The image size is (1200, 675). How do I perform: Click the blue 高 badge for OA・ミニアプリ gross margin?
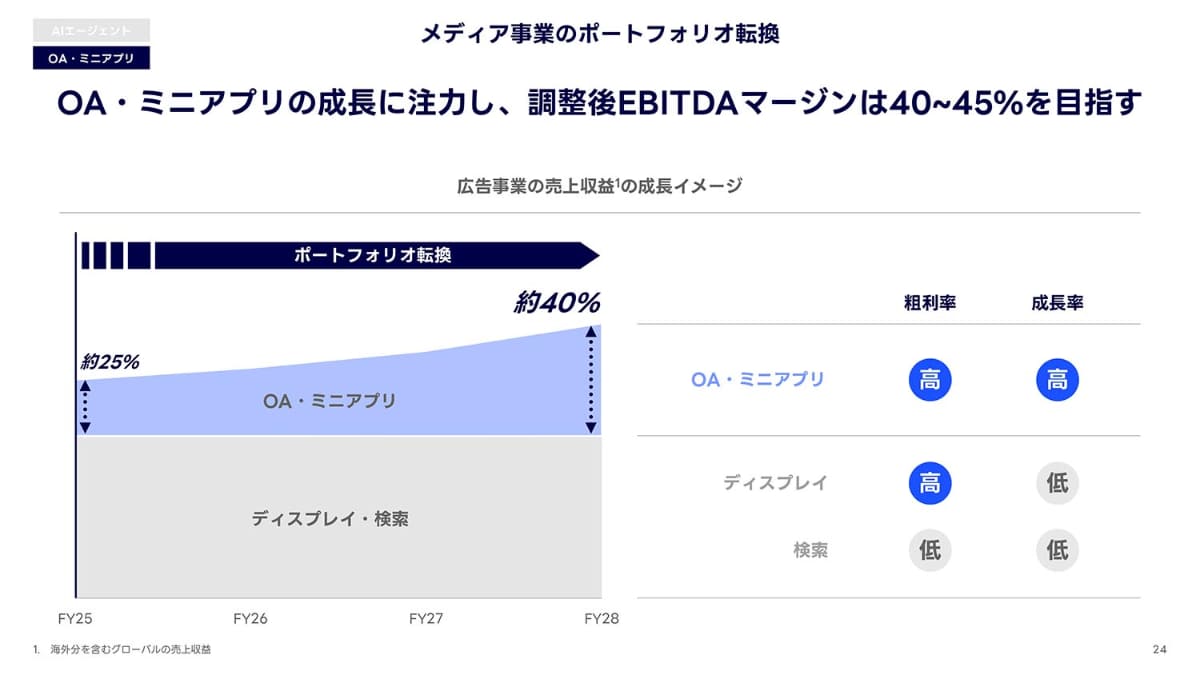point(930,380)
